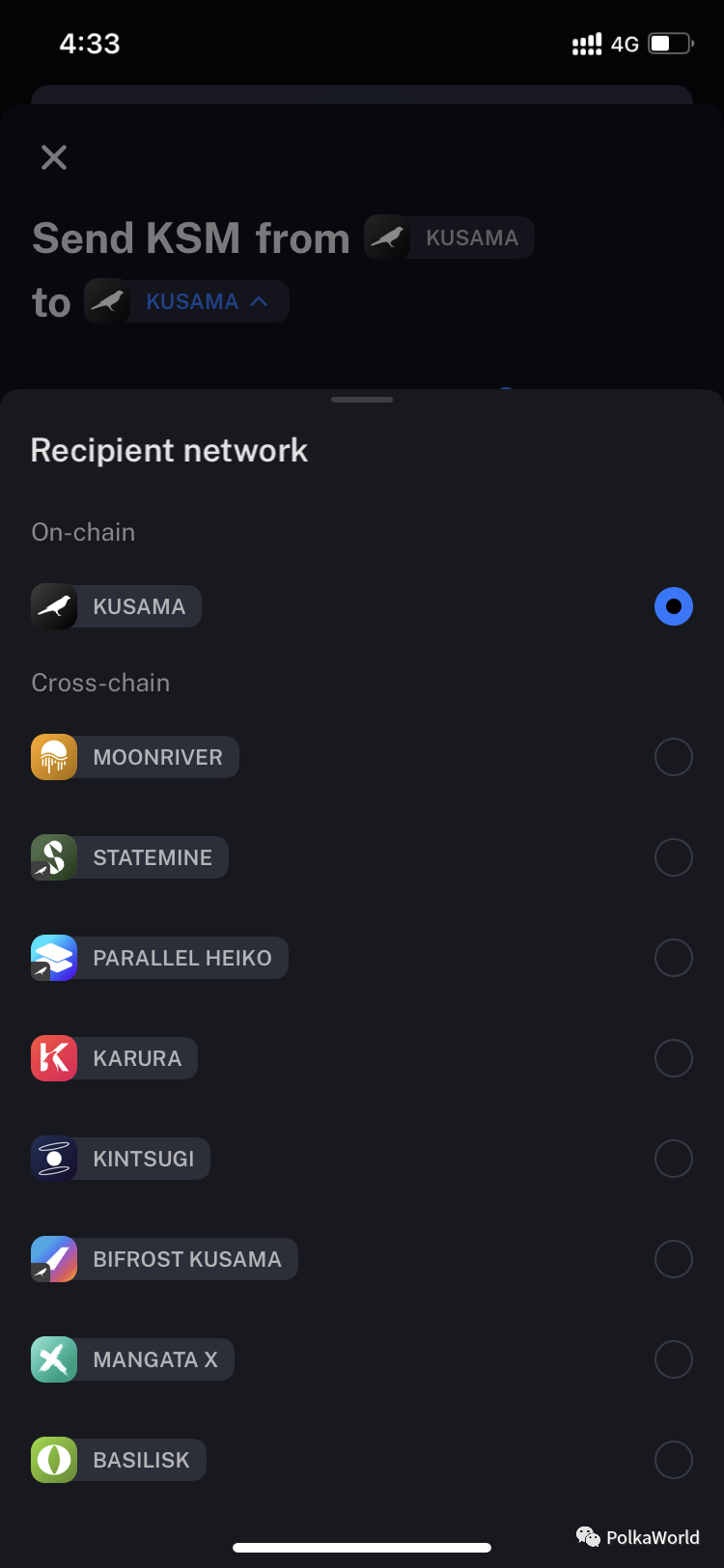Tap the Kintsugi network logo icon

54,1159
